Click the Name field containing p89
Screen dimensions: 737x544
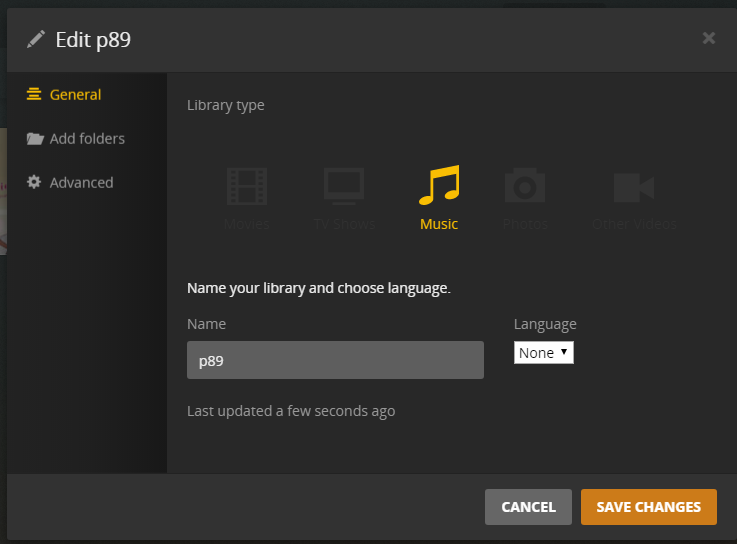click(x=335, y=360)
